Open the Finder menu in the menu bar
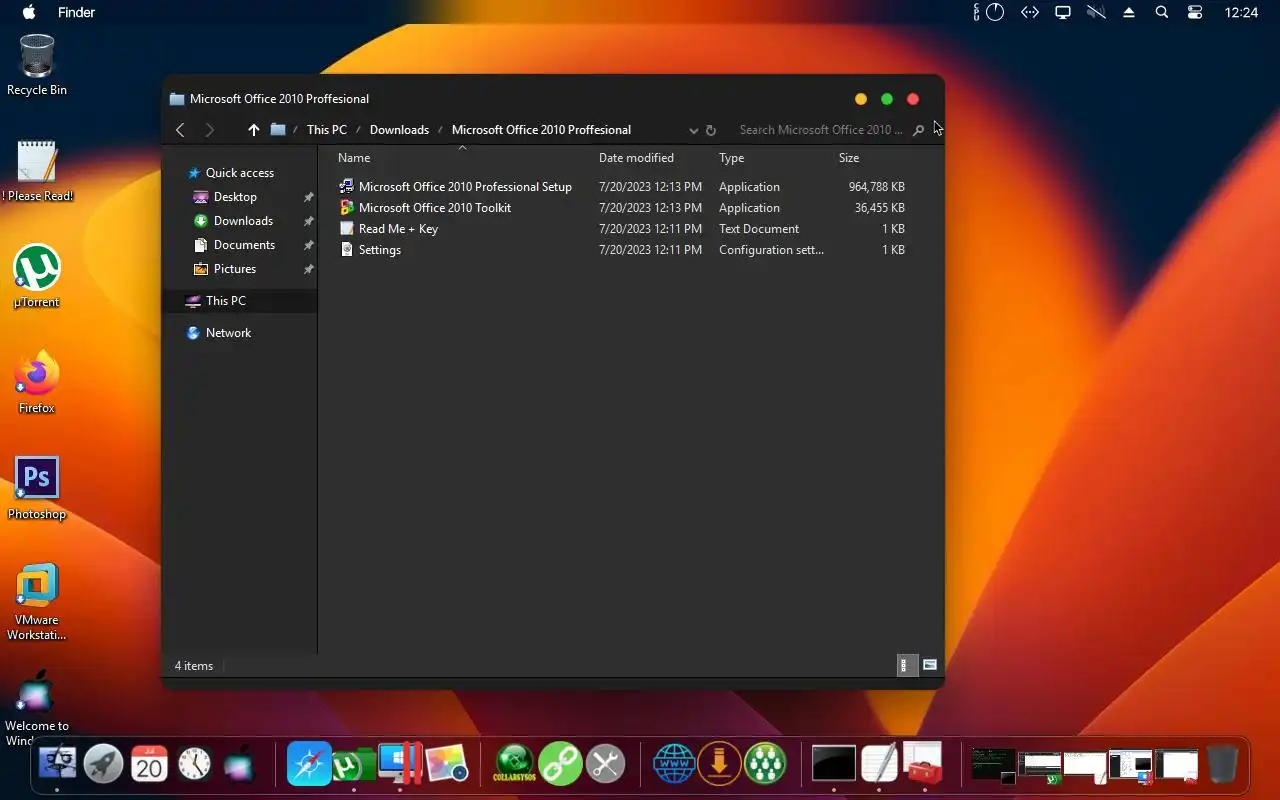The image size is (1280, 800). click(76, 13)
